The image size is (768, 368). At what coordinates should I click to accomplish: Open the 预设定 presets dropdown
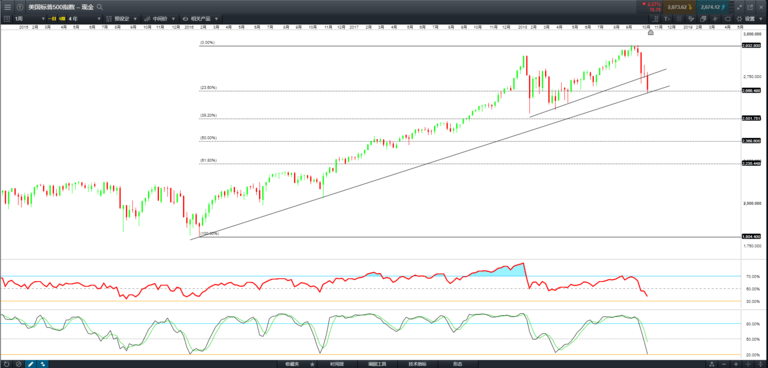click(x=121, y=19)
